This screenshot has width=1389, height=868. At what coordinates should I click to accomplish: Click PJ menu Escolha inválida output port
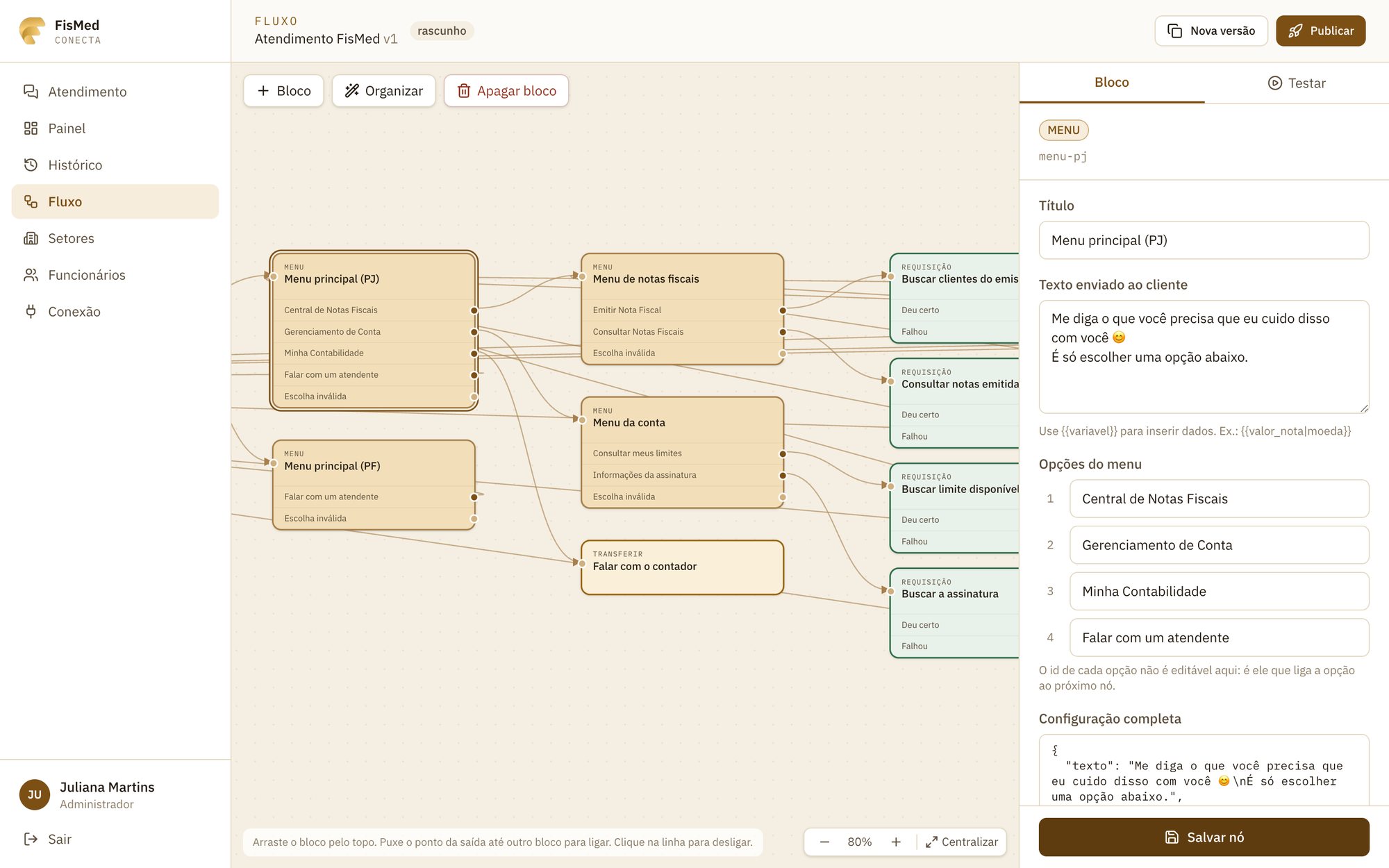click(474, 397)
